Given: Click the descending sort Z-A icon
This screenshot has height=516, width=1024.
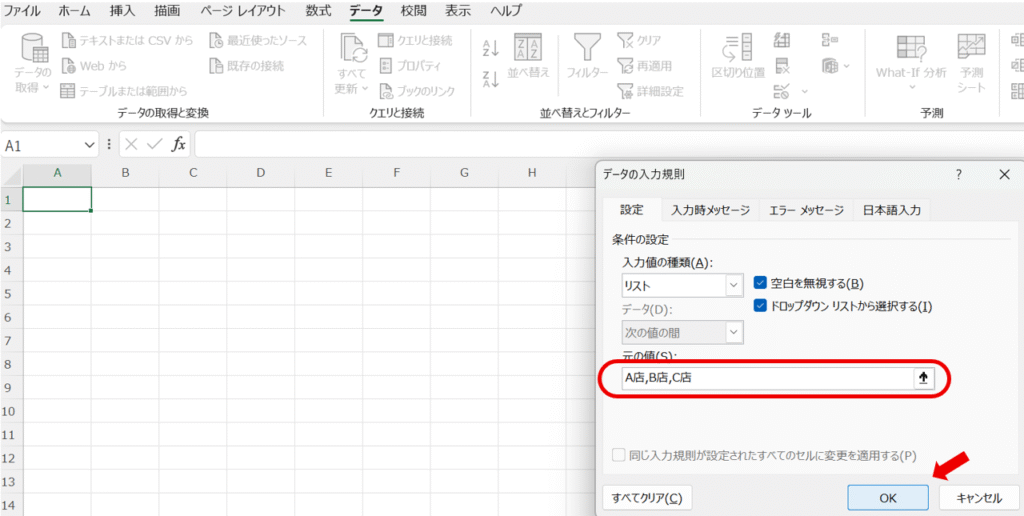Looking at the screenshot, I should [x=491, y=77].
